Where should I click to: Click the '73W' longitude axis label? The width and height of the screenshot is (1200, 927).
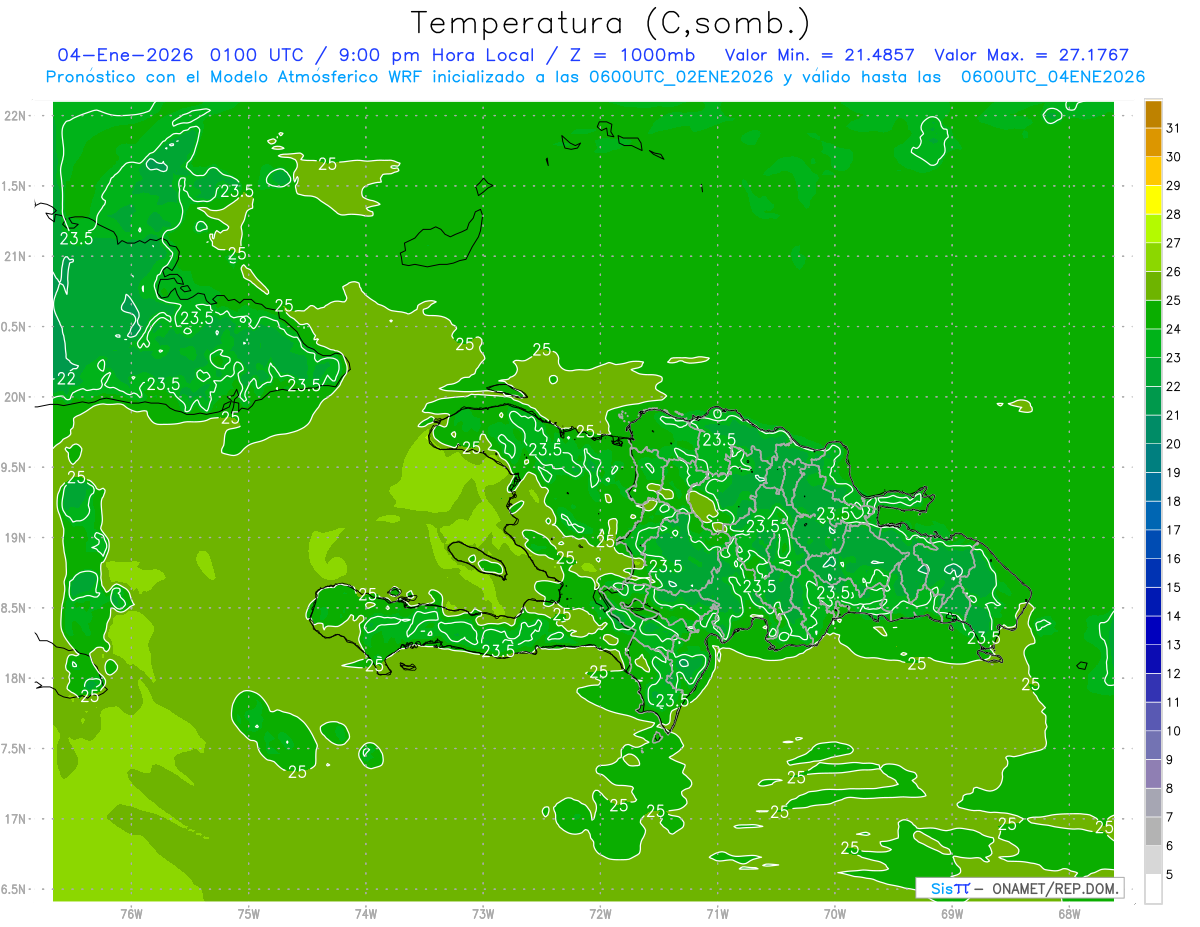coord(483,913)
